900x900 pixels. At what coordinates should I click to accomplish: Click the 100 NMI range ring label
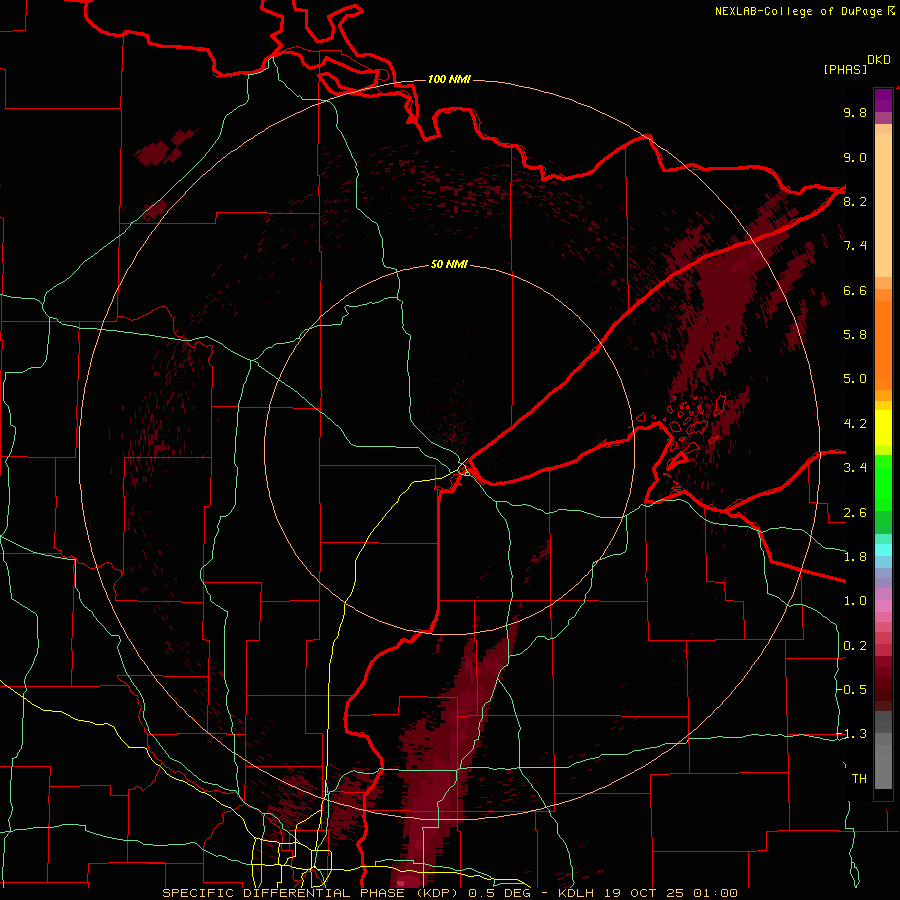[x=449, y=79]
